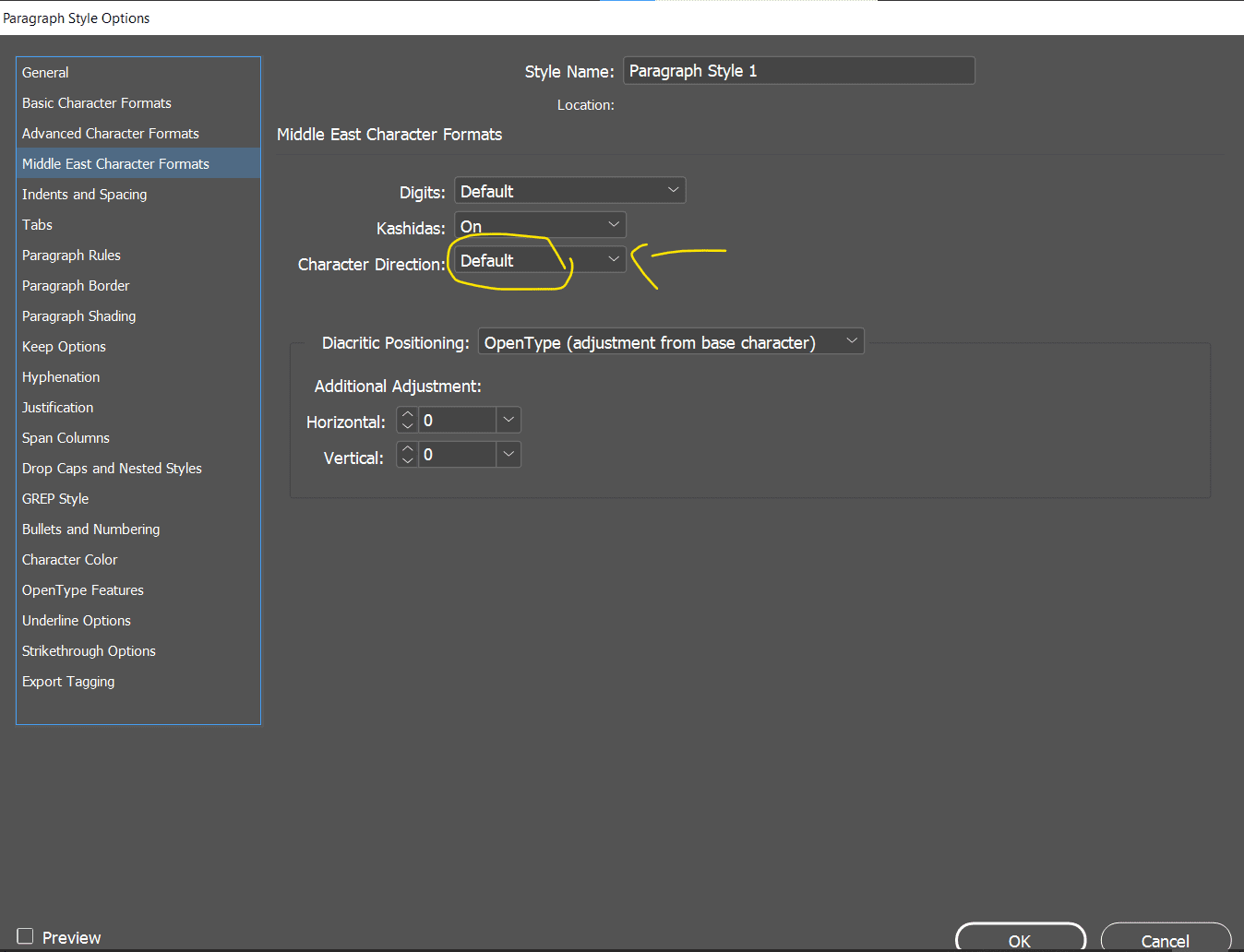Select Middle East Character Formats category

click(x=138, y=163)
